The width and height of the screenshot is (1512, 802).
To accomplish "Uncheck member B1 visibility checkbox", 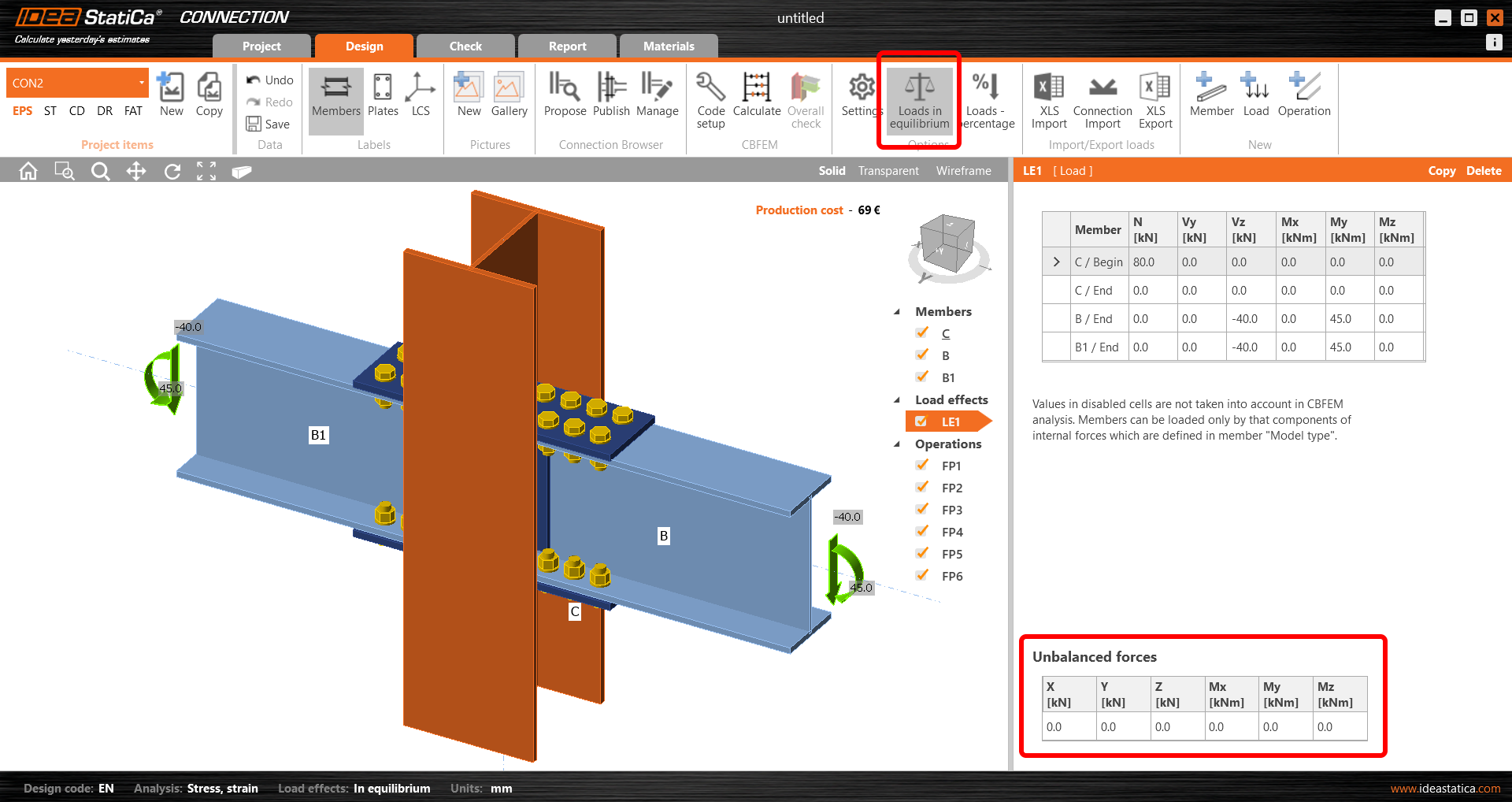I will click(x=922, y=377).
